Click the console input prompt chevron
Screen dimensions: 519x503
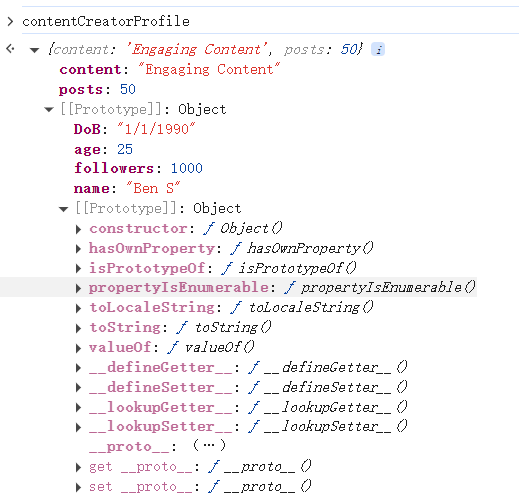[x=10, y=22]
